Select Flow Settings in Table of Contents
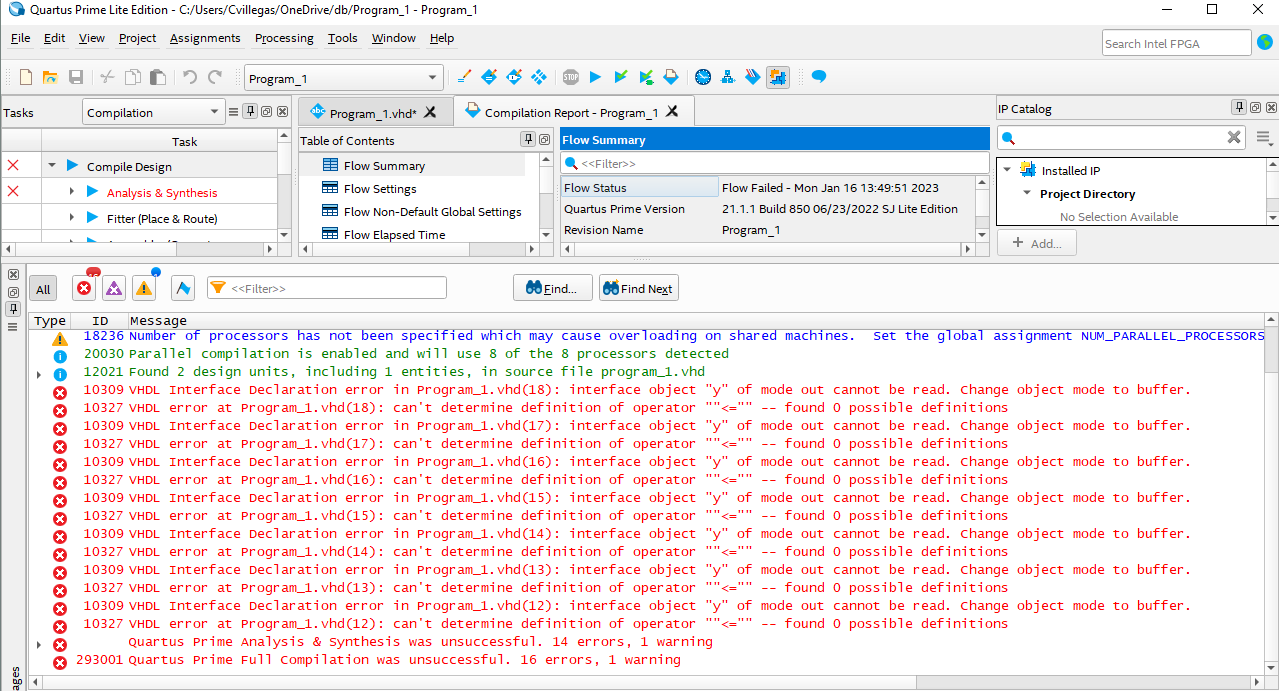 click(x=380, y=189)
